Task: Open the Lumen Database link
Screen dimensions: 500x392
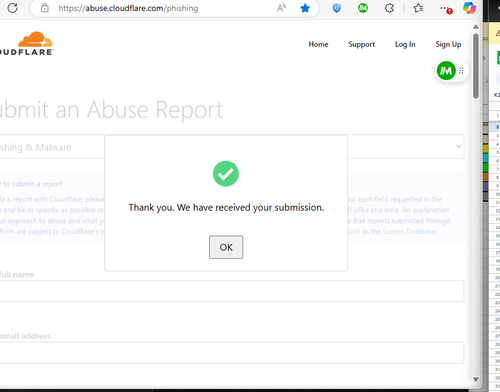Action: coord(409,231)
